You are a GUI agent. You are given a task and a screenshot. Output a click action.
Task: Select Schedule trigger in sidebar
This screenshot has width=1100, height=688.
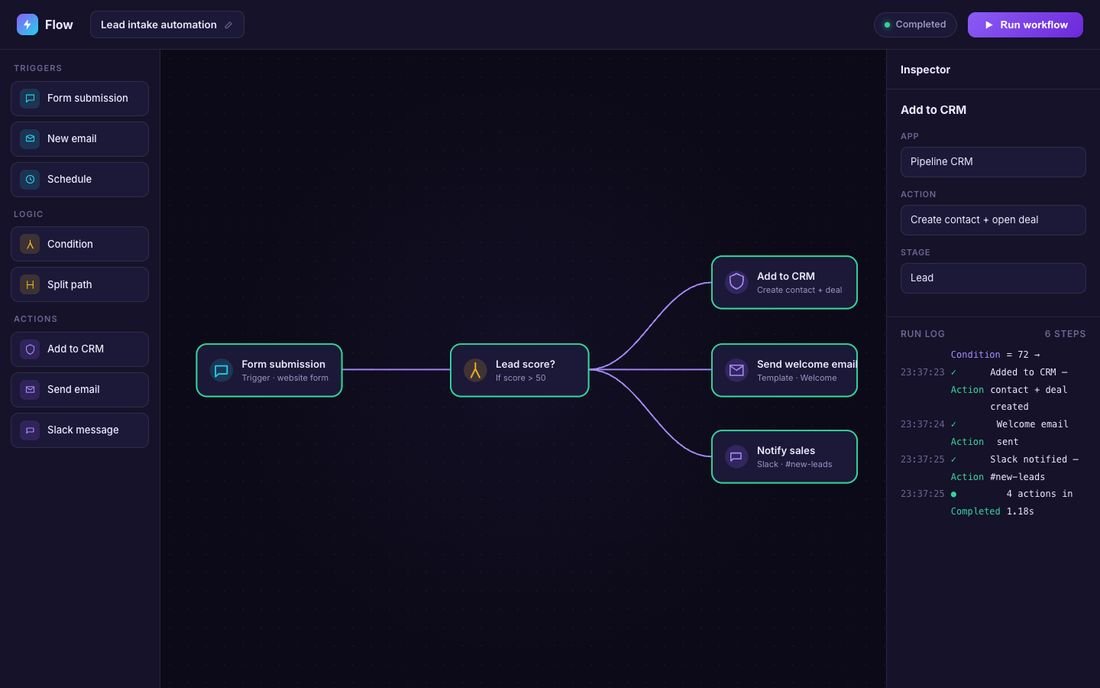tap(80, 180)
